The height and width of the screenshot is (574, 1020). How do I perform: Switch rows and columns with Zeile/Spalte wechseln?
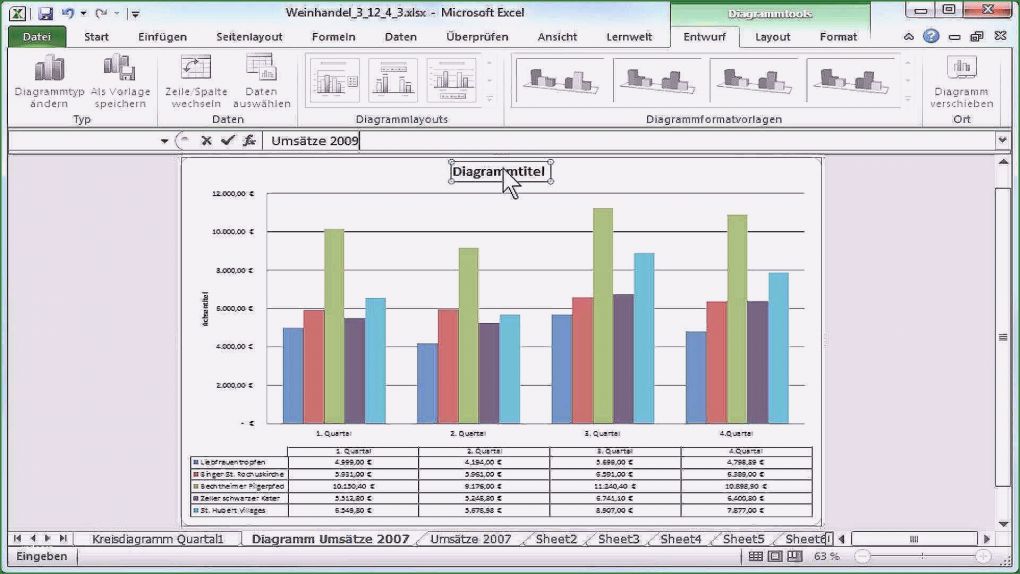click(x=195, y=69)
